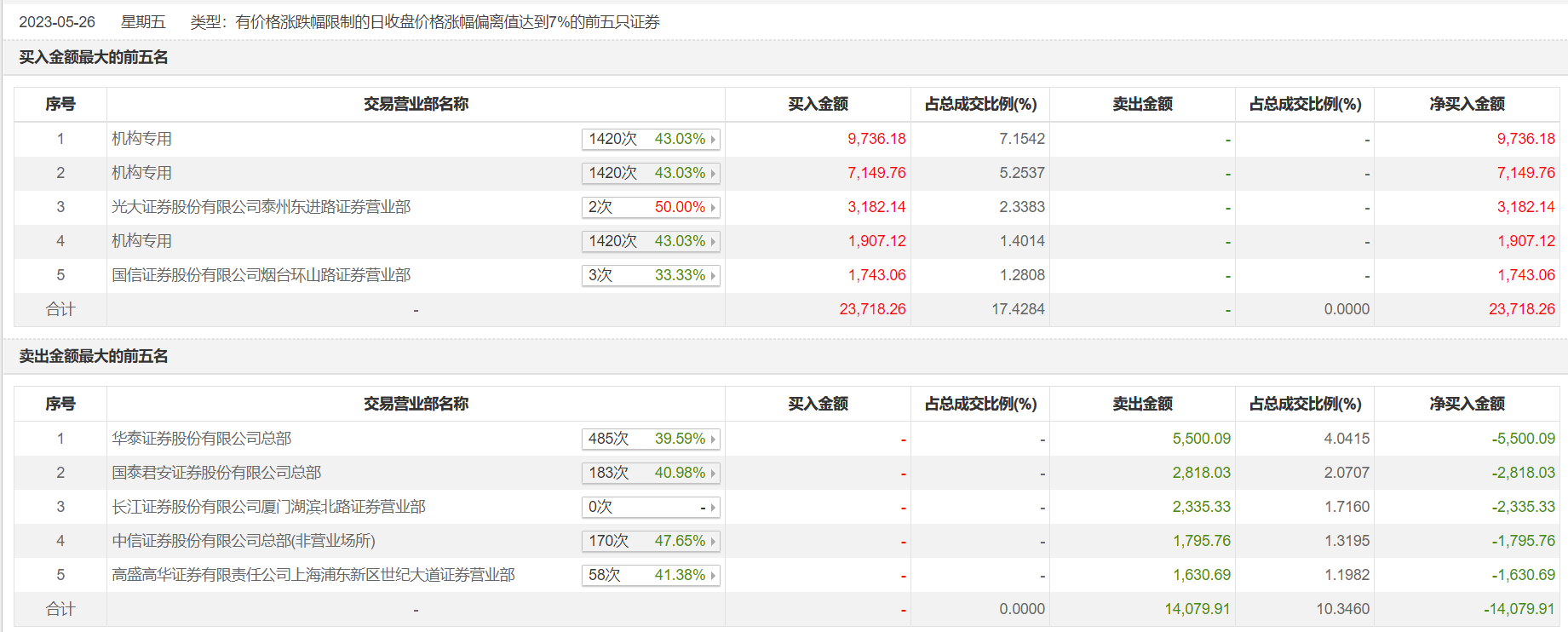Select the 2,335.33 sell amount
Image resolution: width=1568 pixels, height=632 pixels.
point(1202,507)
